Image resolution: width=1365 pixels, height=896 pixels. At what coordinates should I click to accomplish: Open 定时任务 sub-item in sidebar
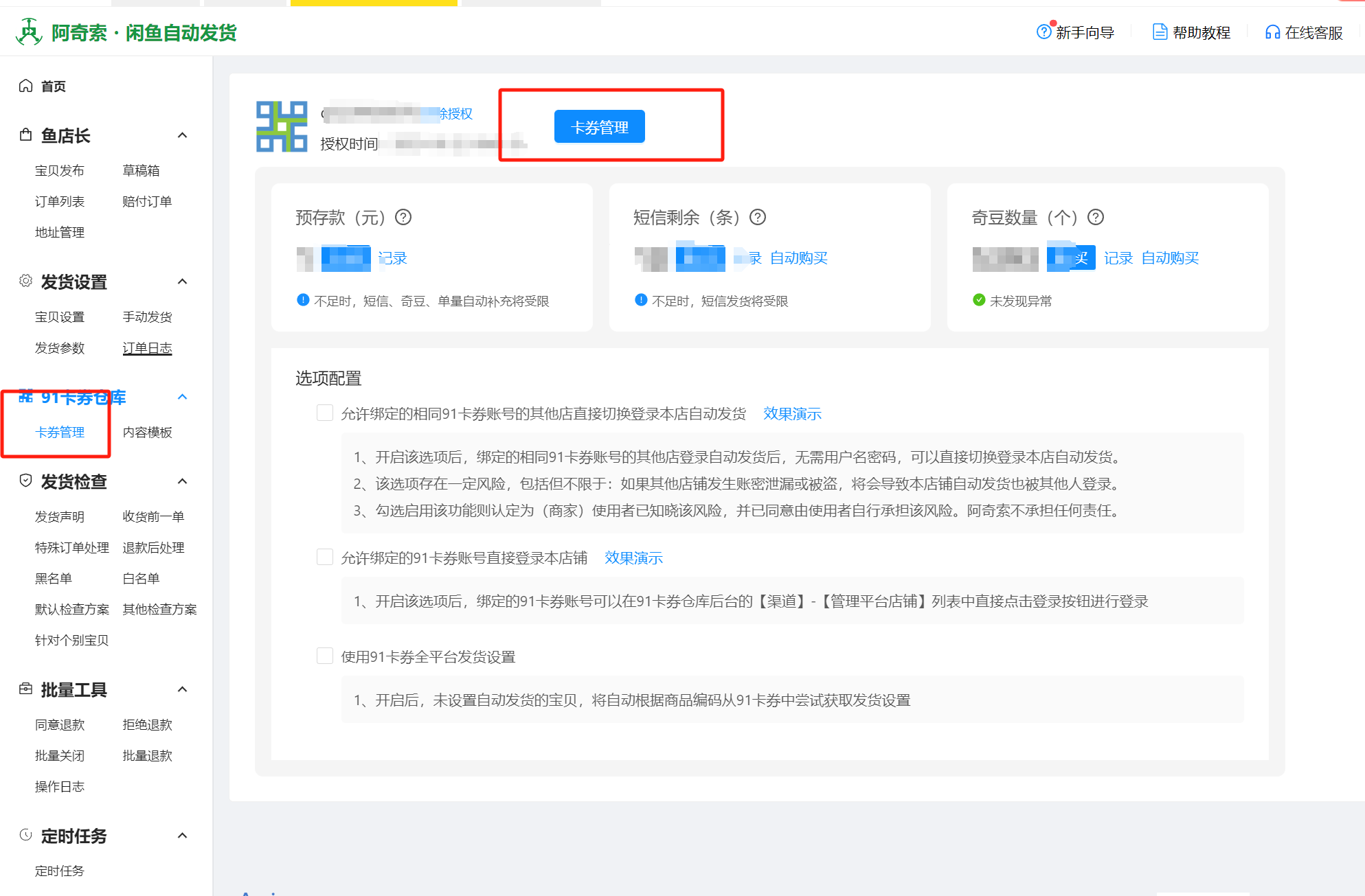coord(60,871)
